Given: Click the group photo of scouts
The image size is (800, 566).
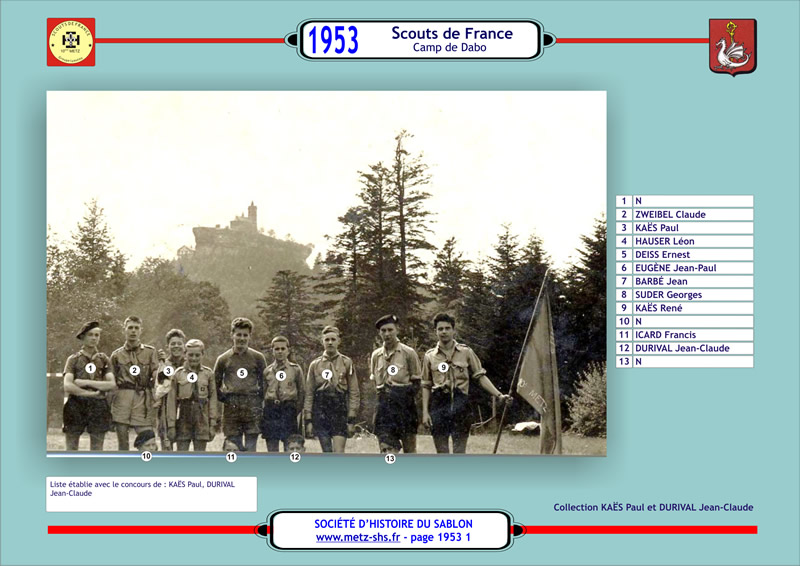Looking at the screenshot, I should 327,273.
